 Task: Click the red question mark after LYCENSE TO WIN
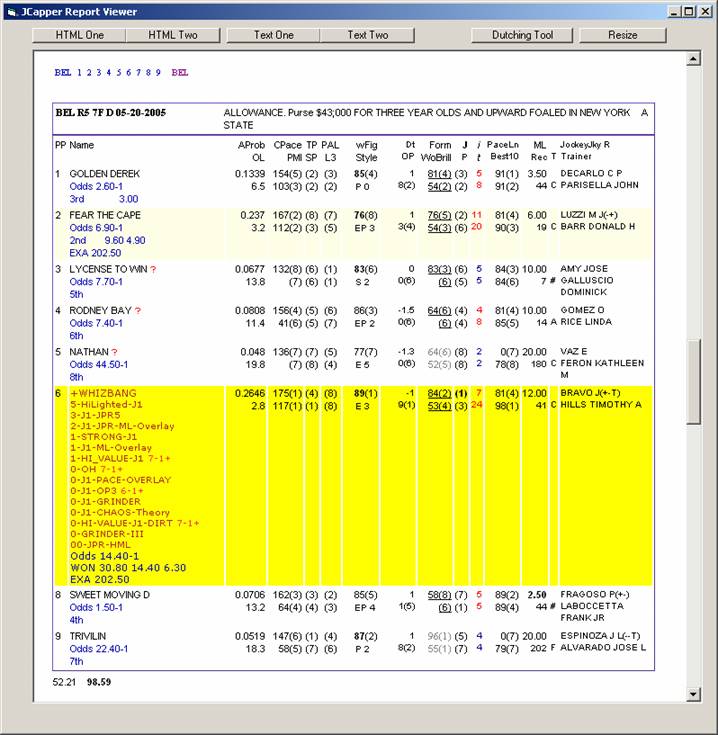coord(153,270)
